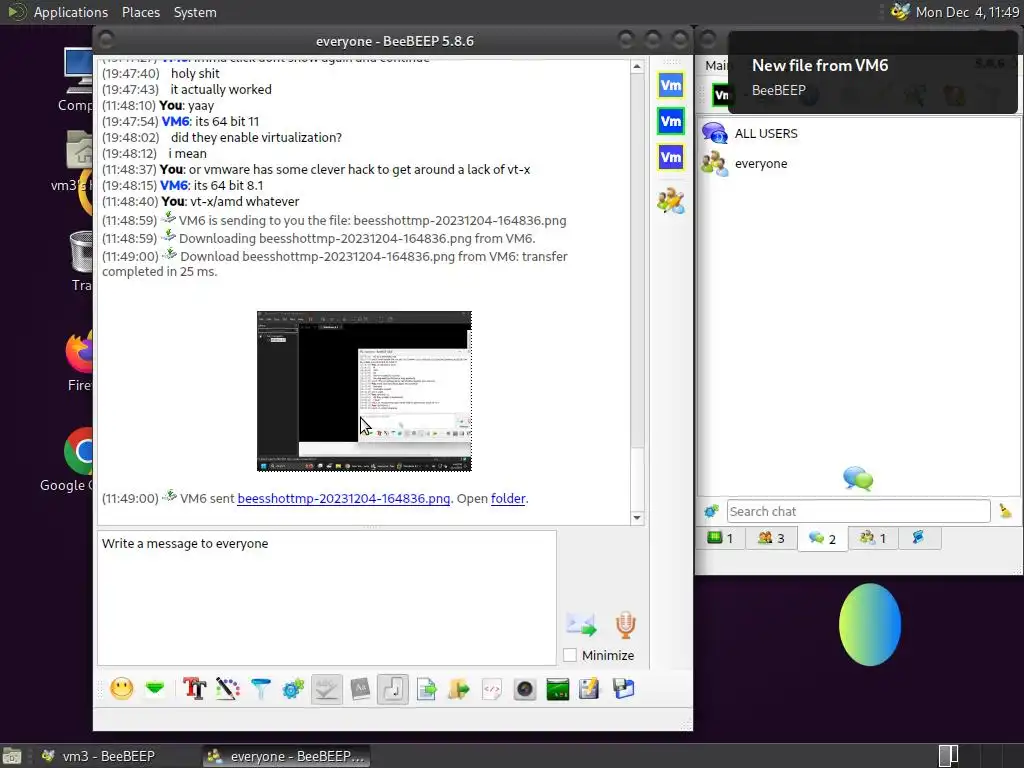This screenshot has height=768, width=1024.
Task: Click the large chat bubbles icon
Action: (858, 479)
